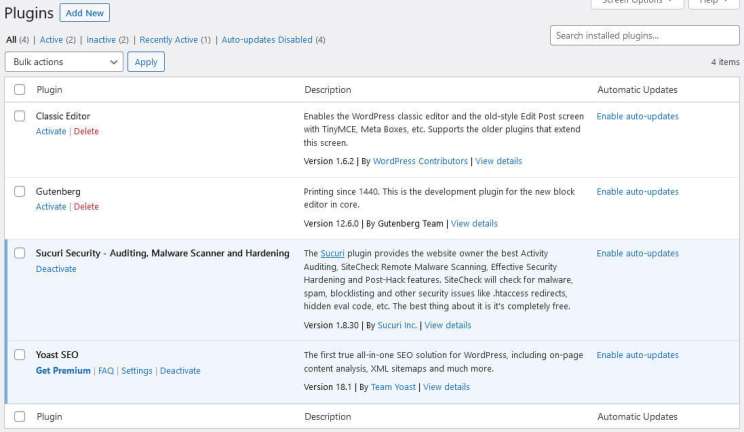Click 'Version 12.6.0' text
Image resolution: width=744 pixels, height=432 pixels.
coord(331,224)
